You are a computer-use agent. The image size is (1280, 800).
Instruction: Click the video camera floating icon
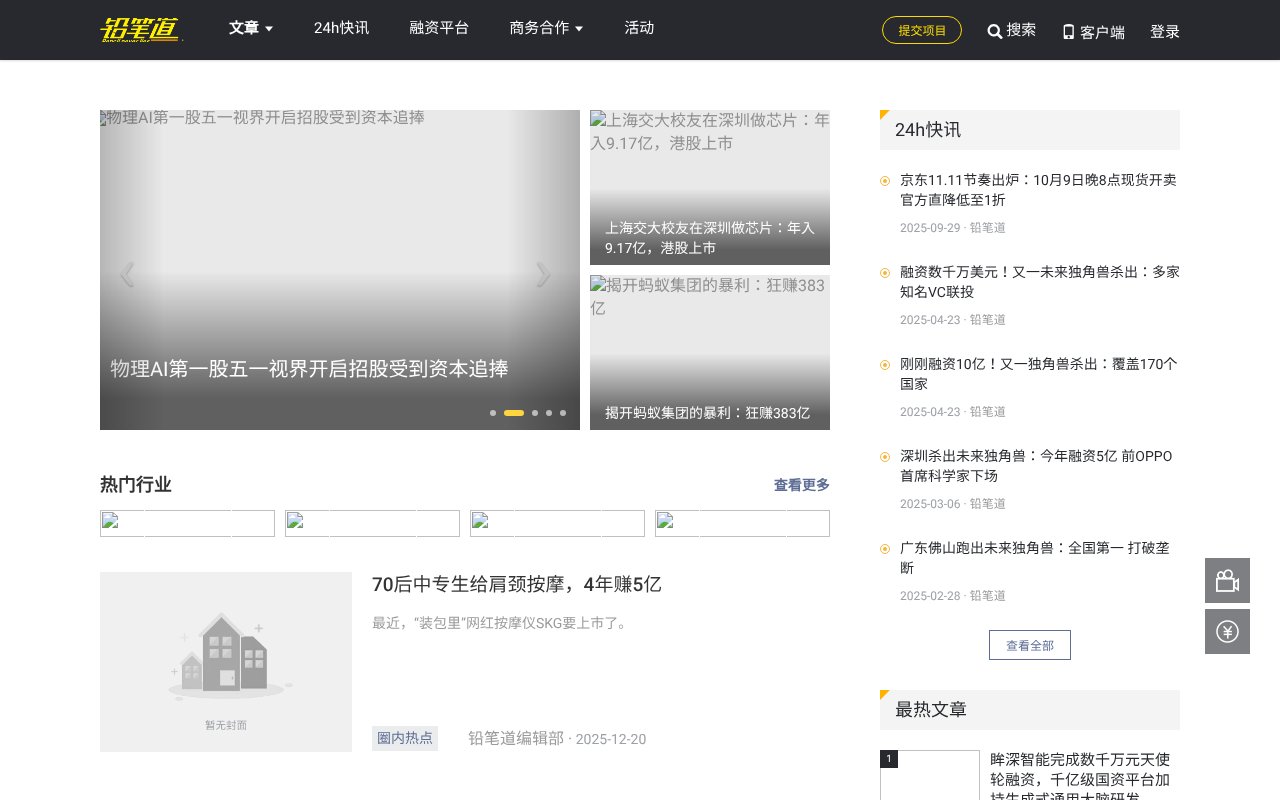pyautogui.click(x=1227, y=580)
